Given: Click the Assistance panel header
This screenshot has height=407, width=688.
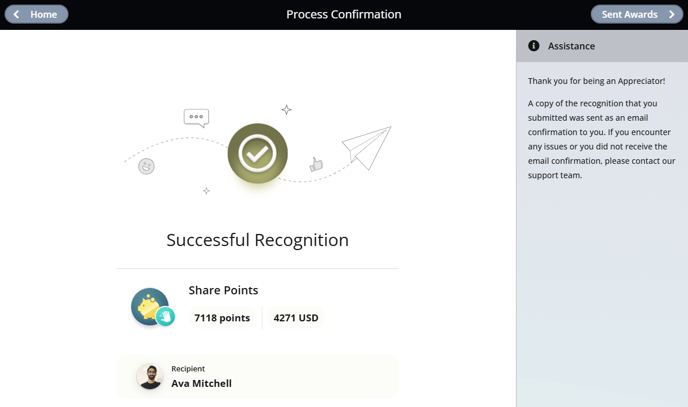Looking at the screenshot, I should pos(602,46).
